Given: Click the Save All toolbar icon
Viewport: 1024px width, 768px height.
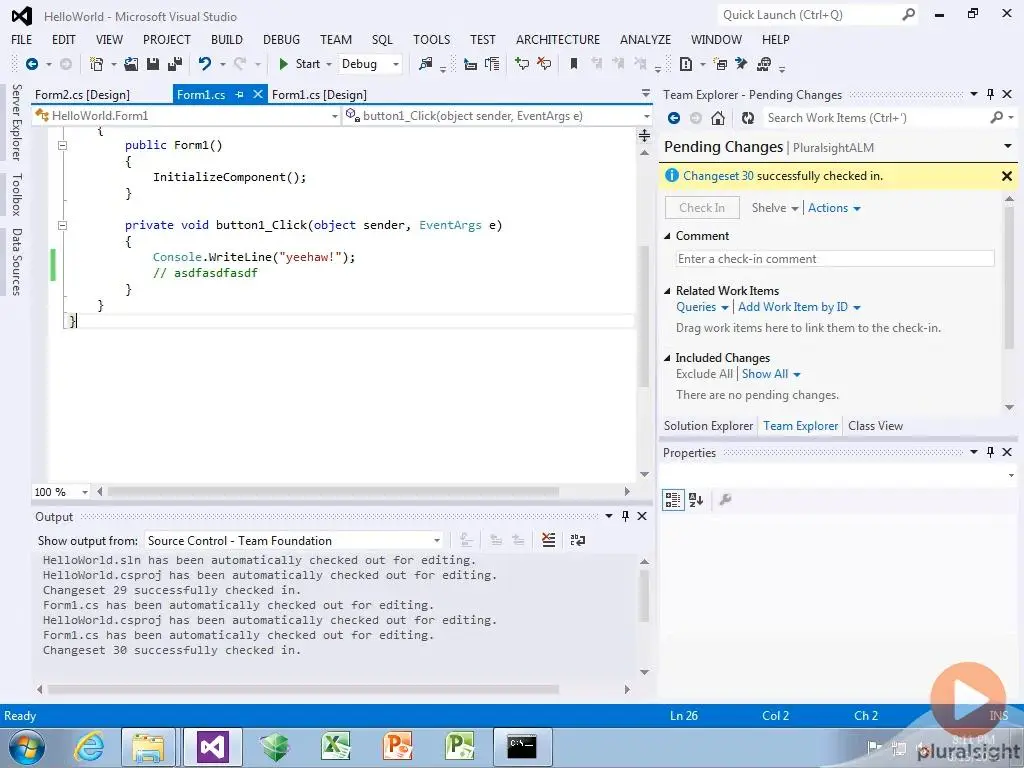Looking at the screenshot, I should [175, 64].
